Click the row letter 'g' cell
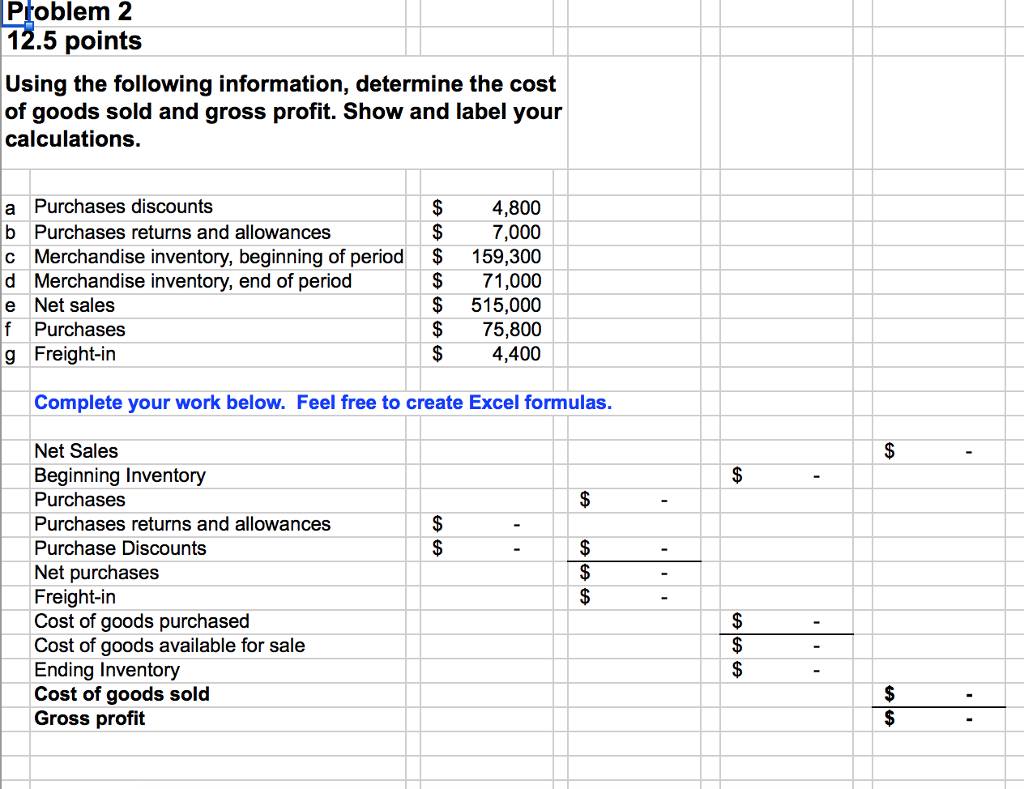The image size is (1024, 789). click(16, 354)
